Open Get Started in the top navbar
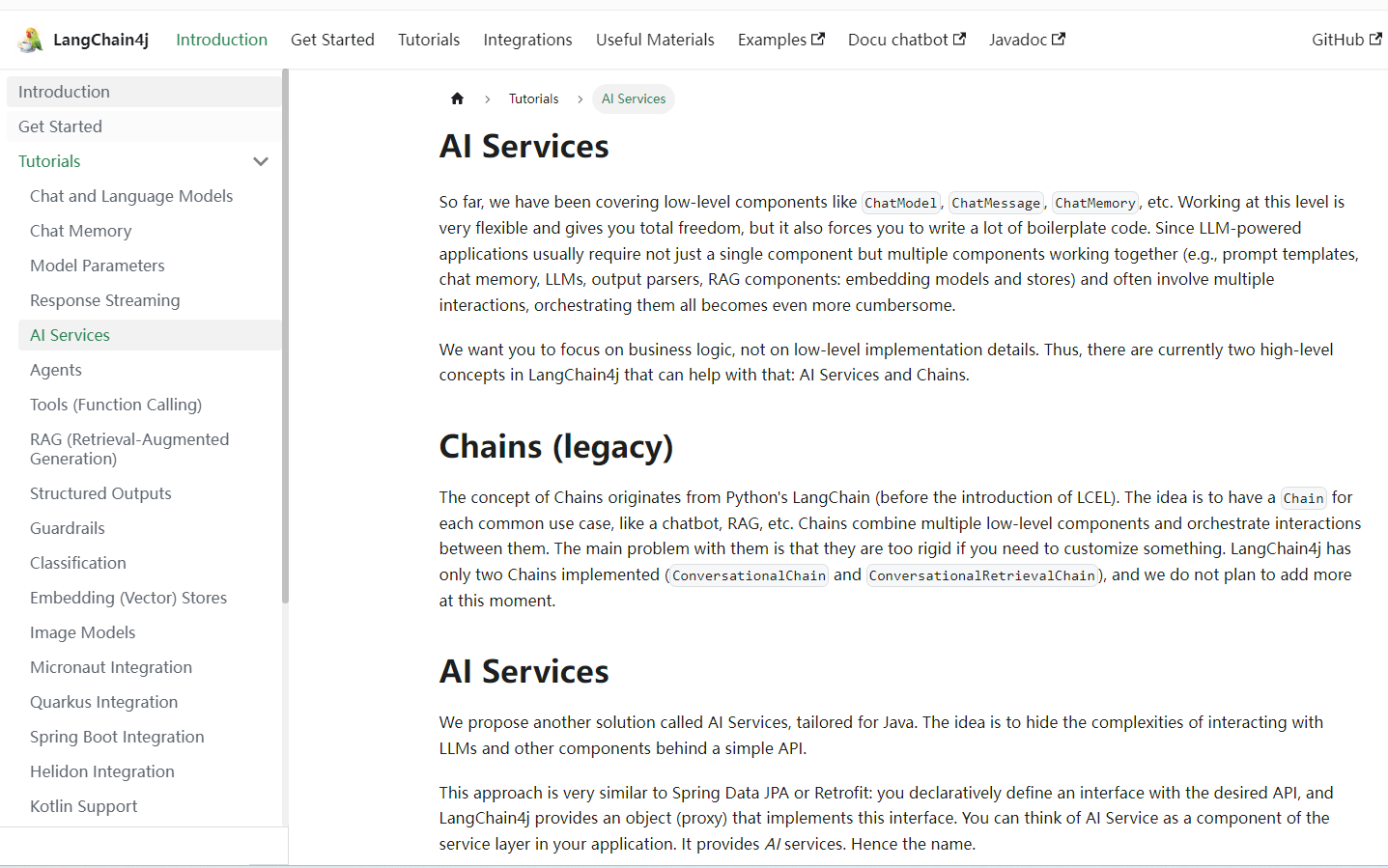The height and width of the screenshot is (868, 1388). pos(332,40)
